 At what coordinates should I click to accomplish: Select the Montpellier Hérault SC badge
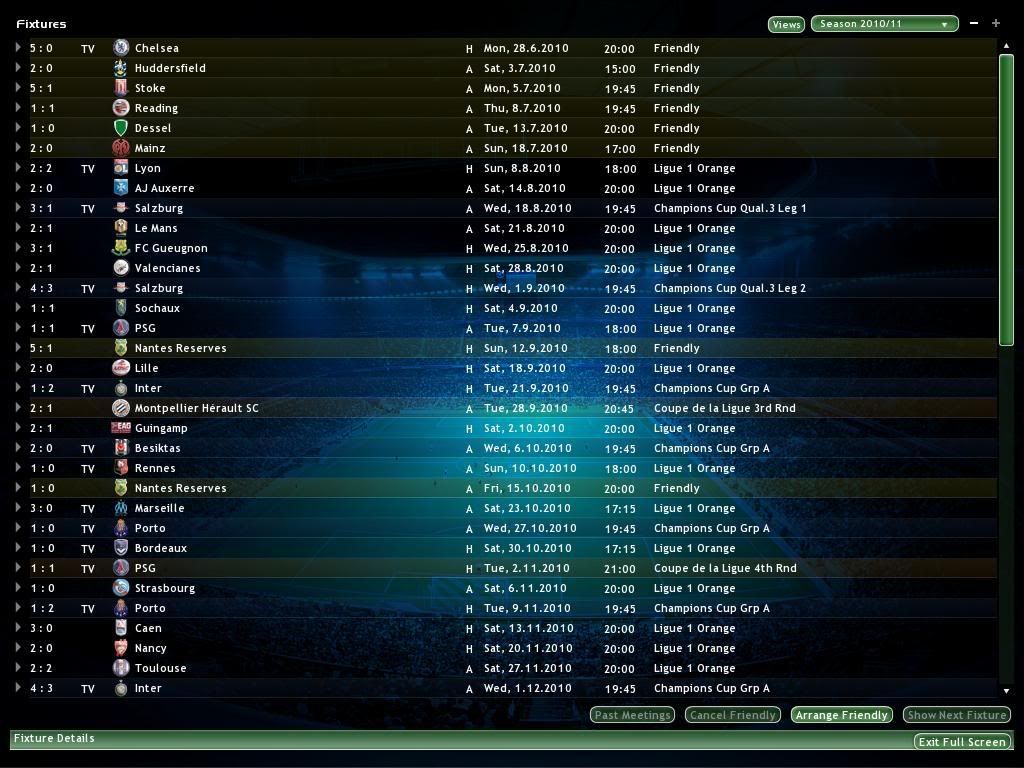(121, 408)
